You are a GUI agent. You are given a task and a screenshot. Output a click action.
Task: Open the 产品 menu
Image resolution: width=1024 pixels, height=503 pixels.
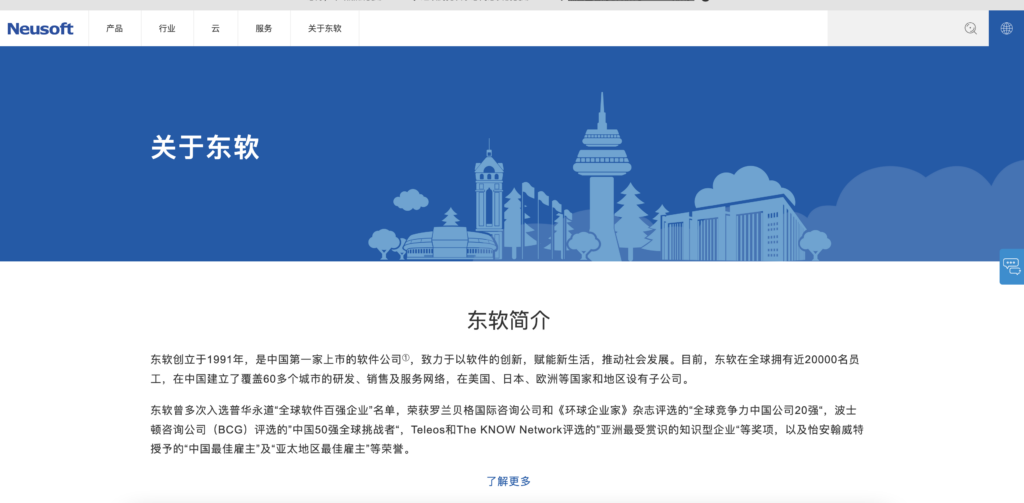[x=114, y=29]
